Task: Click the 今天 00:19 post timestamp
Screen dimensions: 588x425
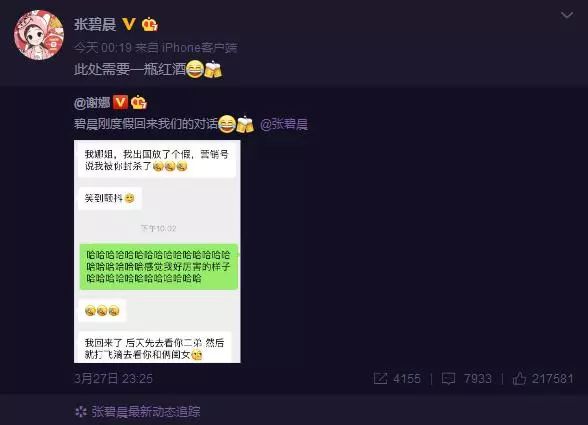Action: tap(103, 47)
